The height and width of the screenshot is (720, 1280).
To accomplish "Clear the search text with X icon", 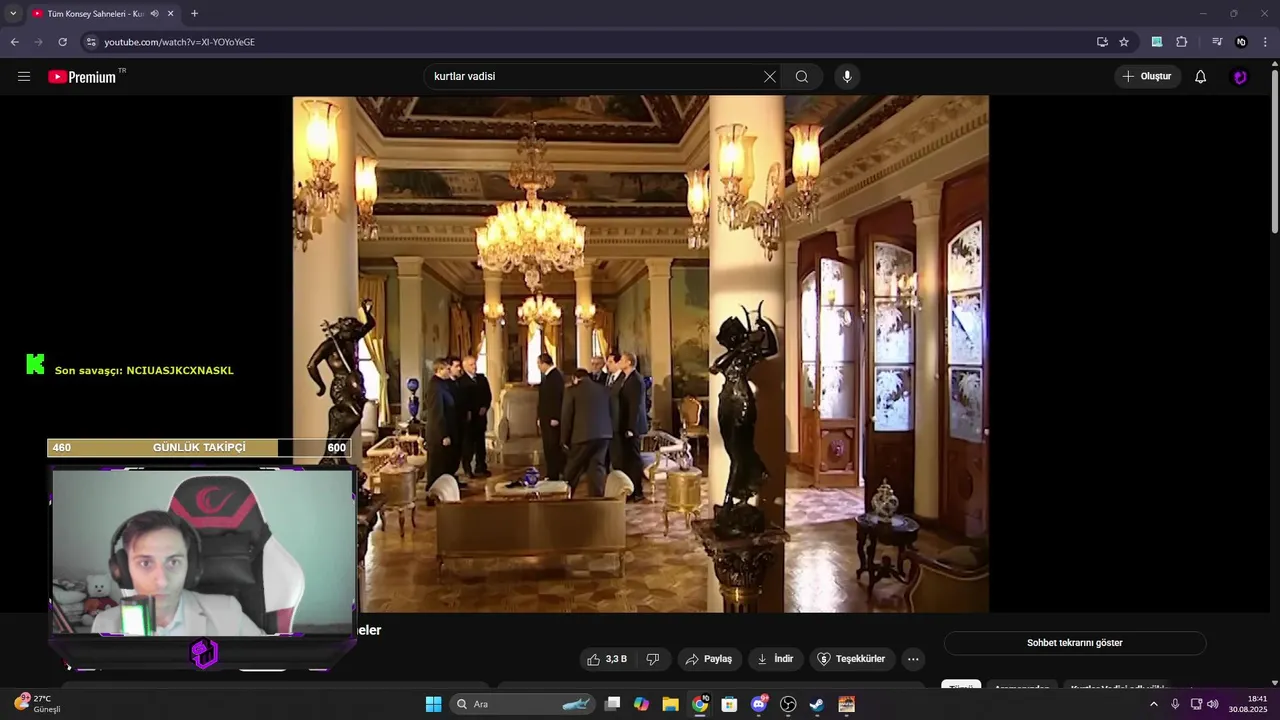I will point(770,77).
